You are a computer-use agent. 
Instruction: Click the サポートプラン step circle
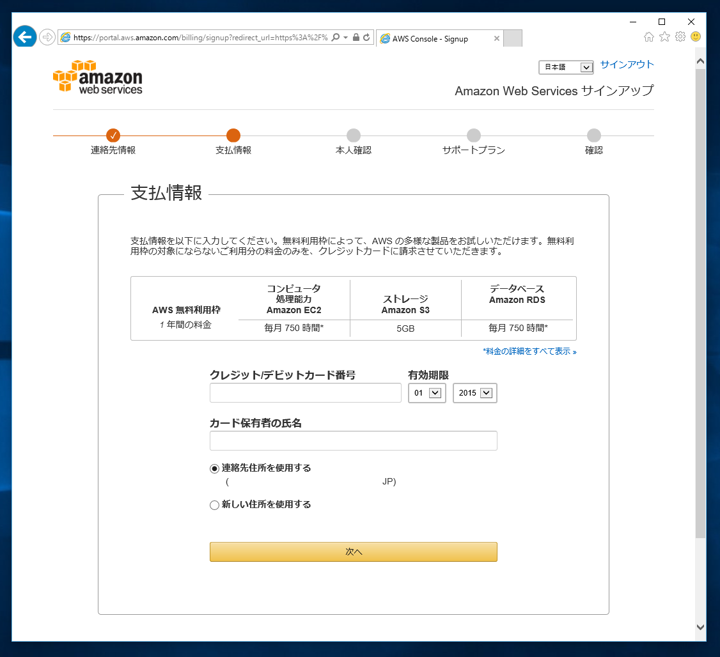coord(474,135)
